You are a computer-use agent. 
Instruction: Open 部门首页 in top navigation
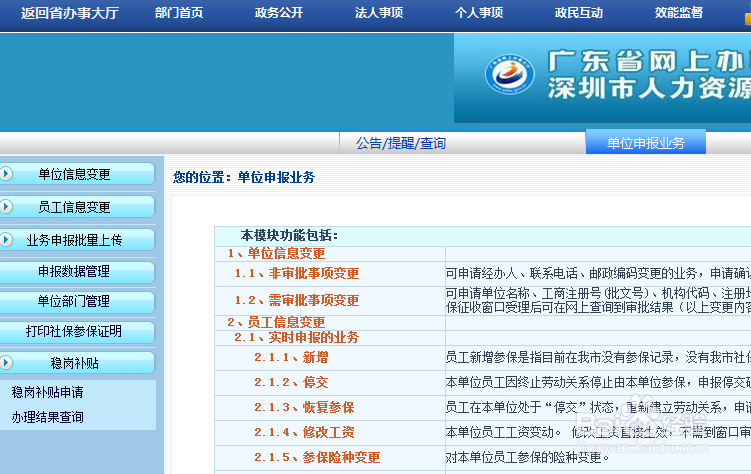[179, 13]
